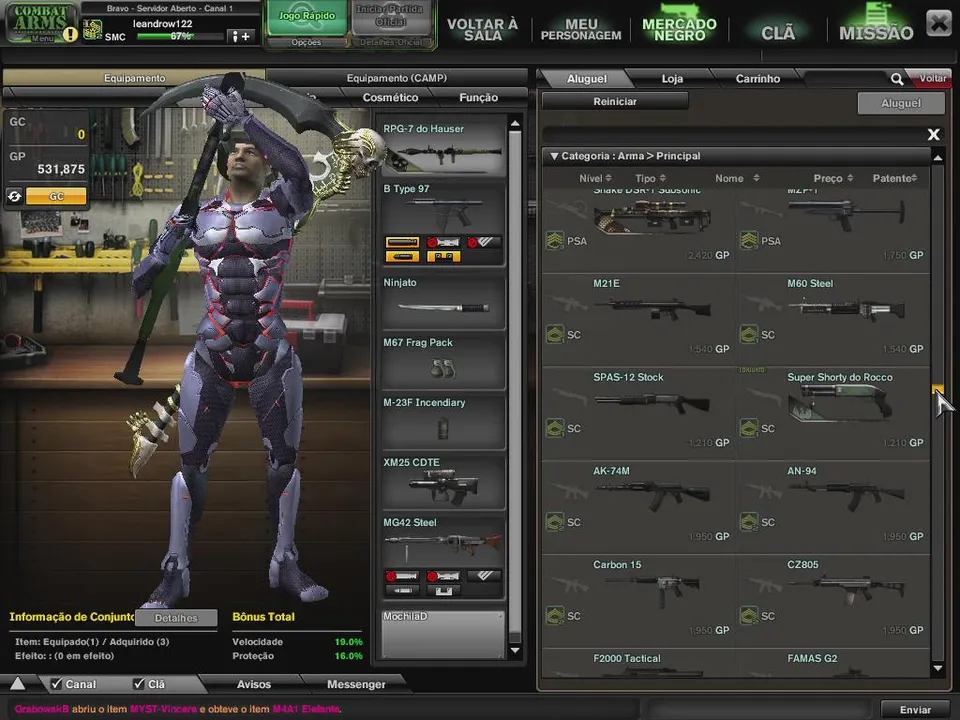
Task: Click the Super Shorty do Rocco image
Action: click(839, 404)
